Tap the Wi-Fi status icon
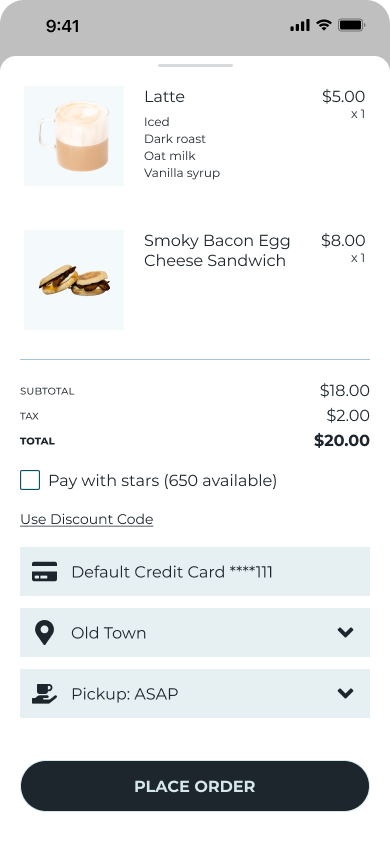390x844 pixels. 324,25
